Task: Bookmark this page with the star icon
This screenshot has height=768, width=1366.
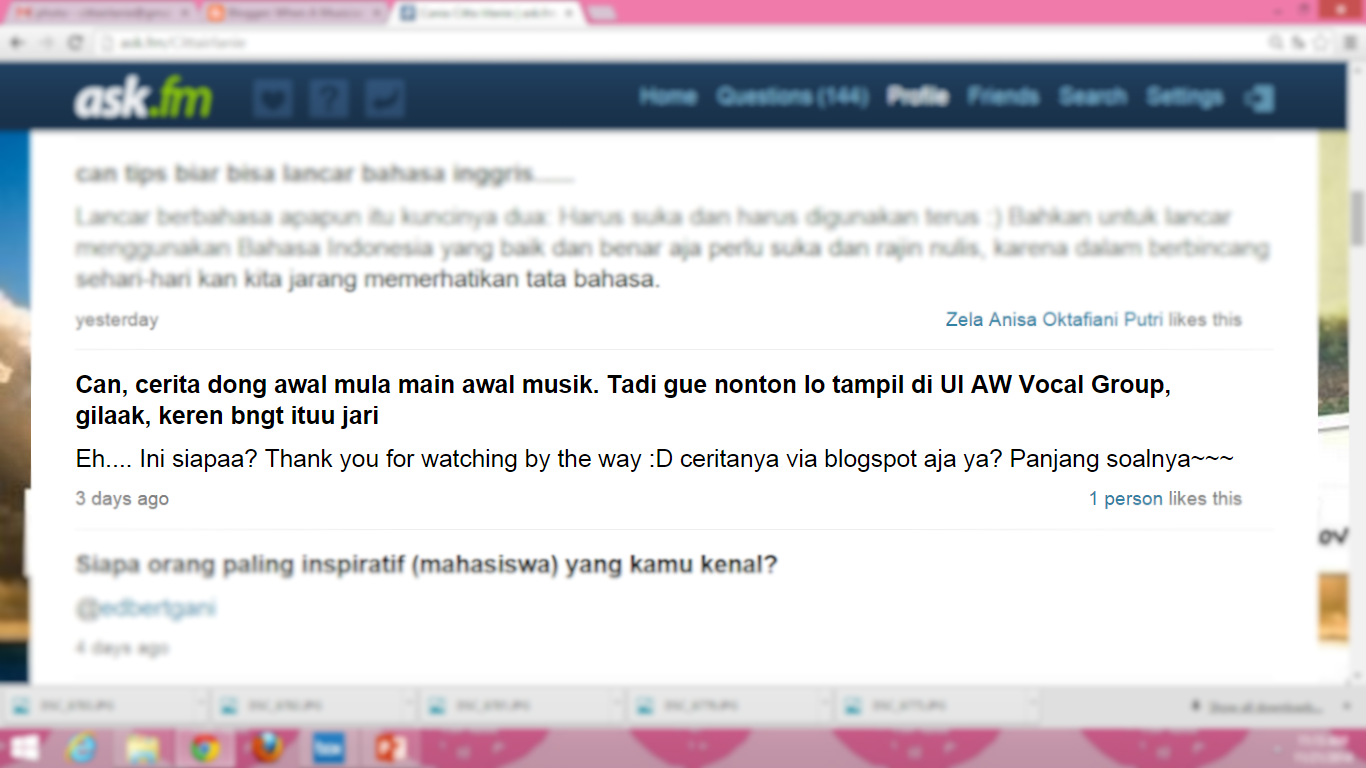Action: point(1321,43)
